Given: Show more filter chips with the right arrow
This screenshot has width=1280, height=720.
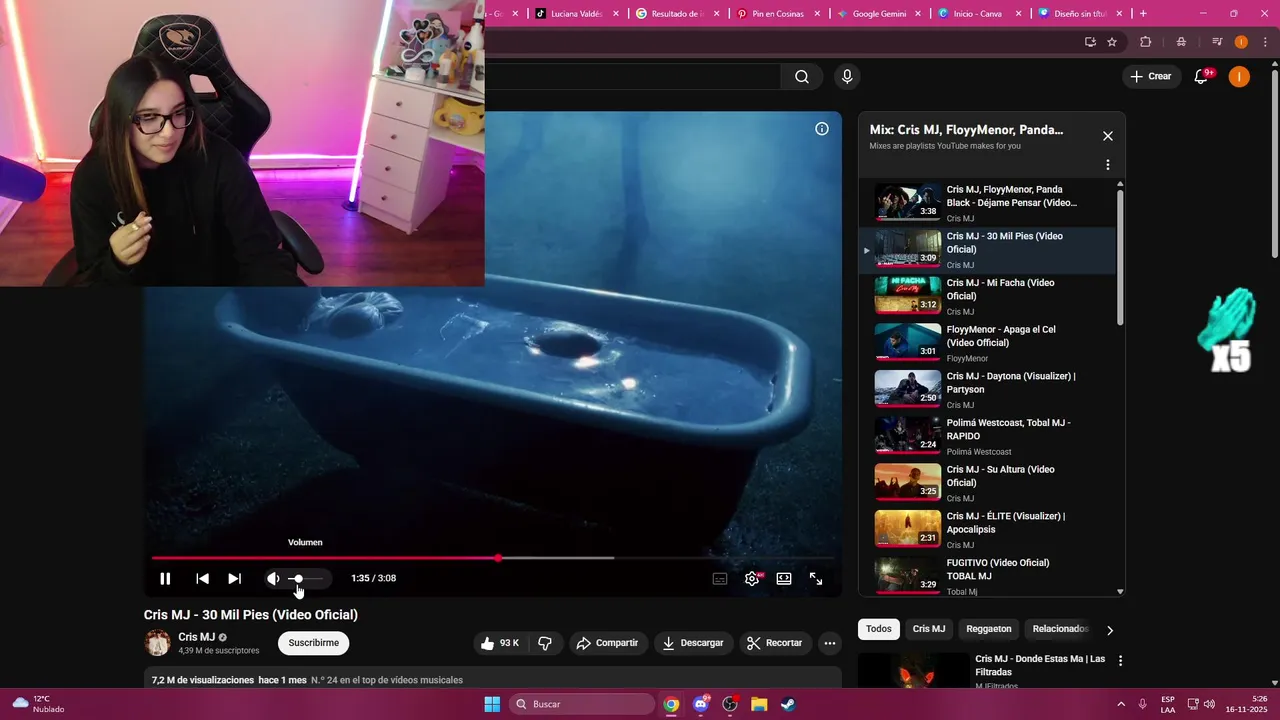Looking at the screenshot, I should coord(1109,630).
